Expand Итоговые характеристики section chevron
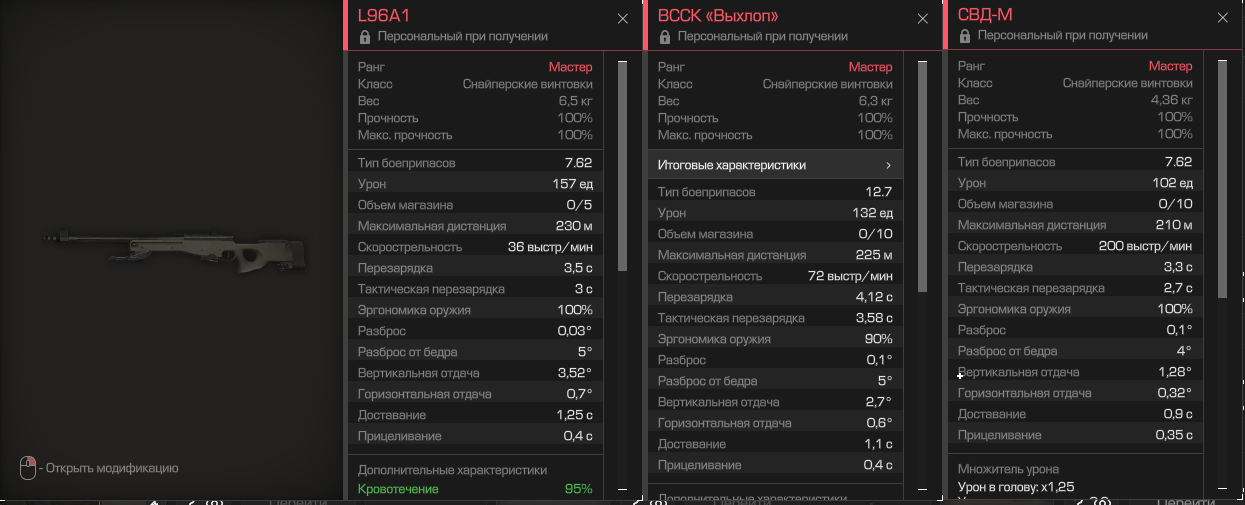 (x=887, y=165)
